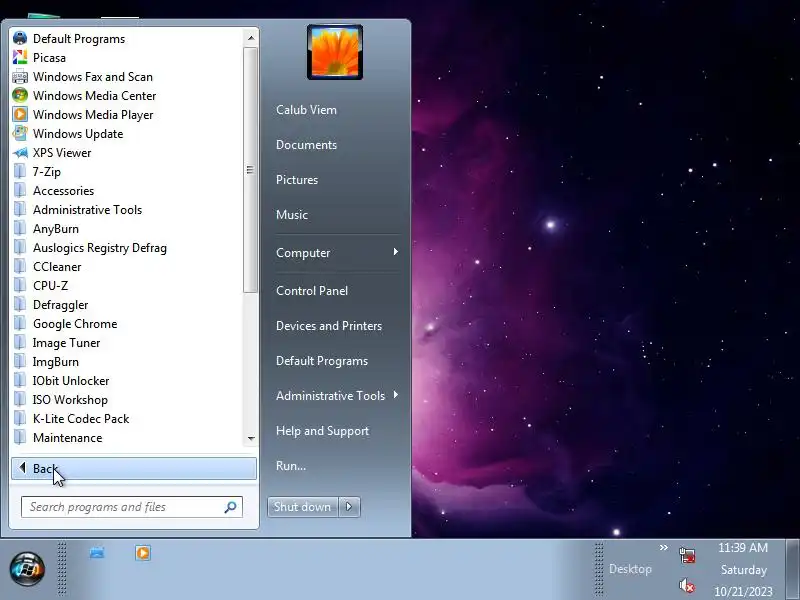Open the ISO Workshop folder

click(x=70, y=399)
